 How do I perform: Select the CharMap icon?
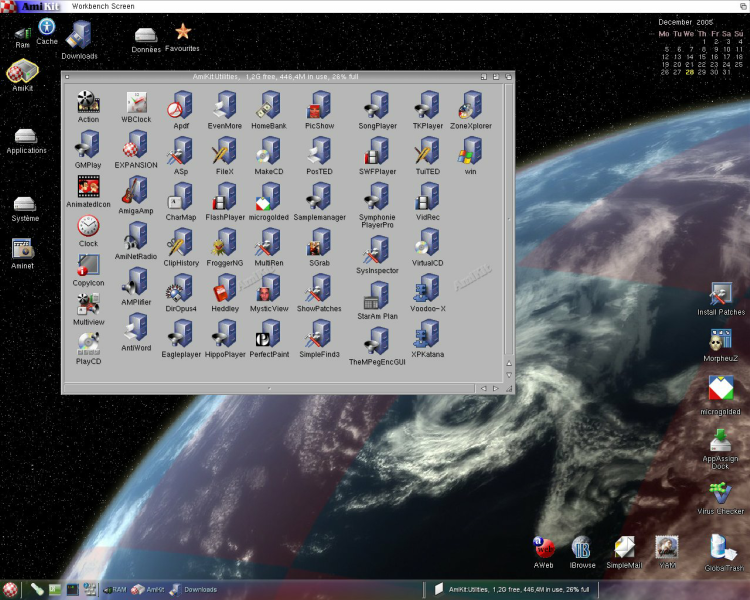pos(181,196)
